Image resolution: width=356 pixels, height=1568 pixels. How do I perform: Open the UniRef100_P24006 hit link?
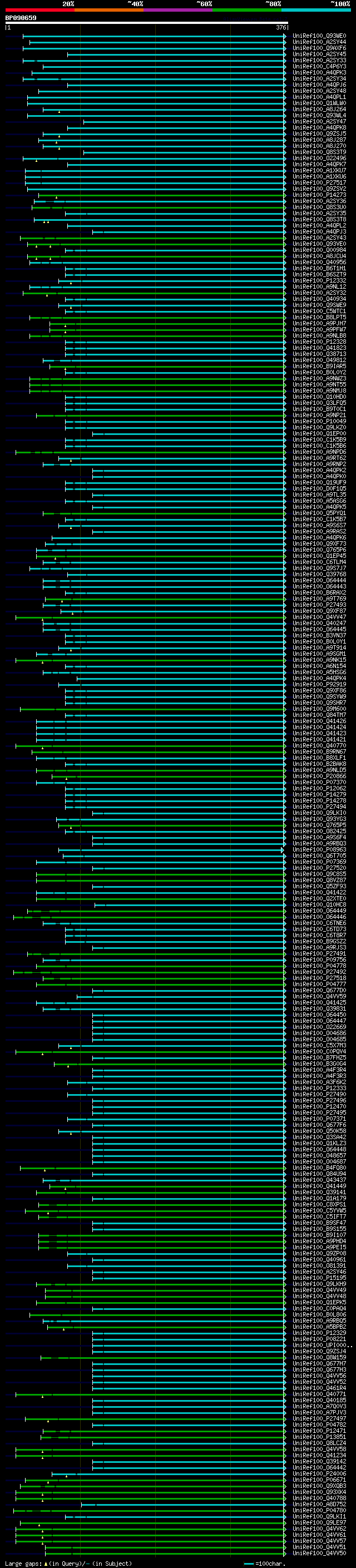coord(319,1473)
